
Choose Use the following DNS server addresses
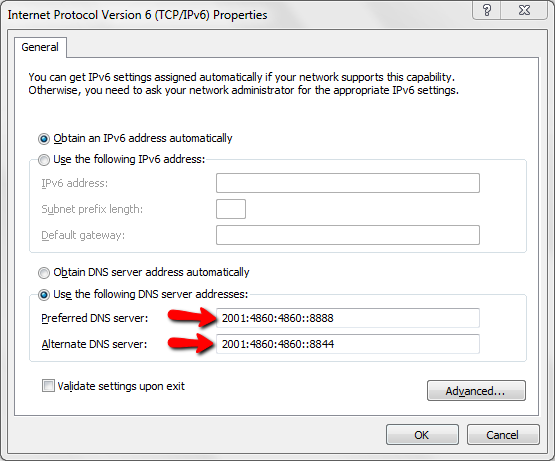pos(44,295)
